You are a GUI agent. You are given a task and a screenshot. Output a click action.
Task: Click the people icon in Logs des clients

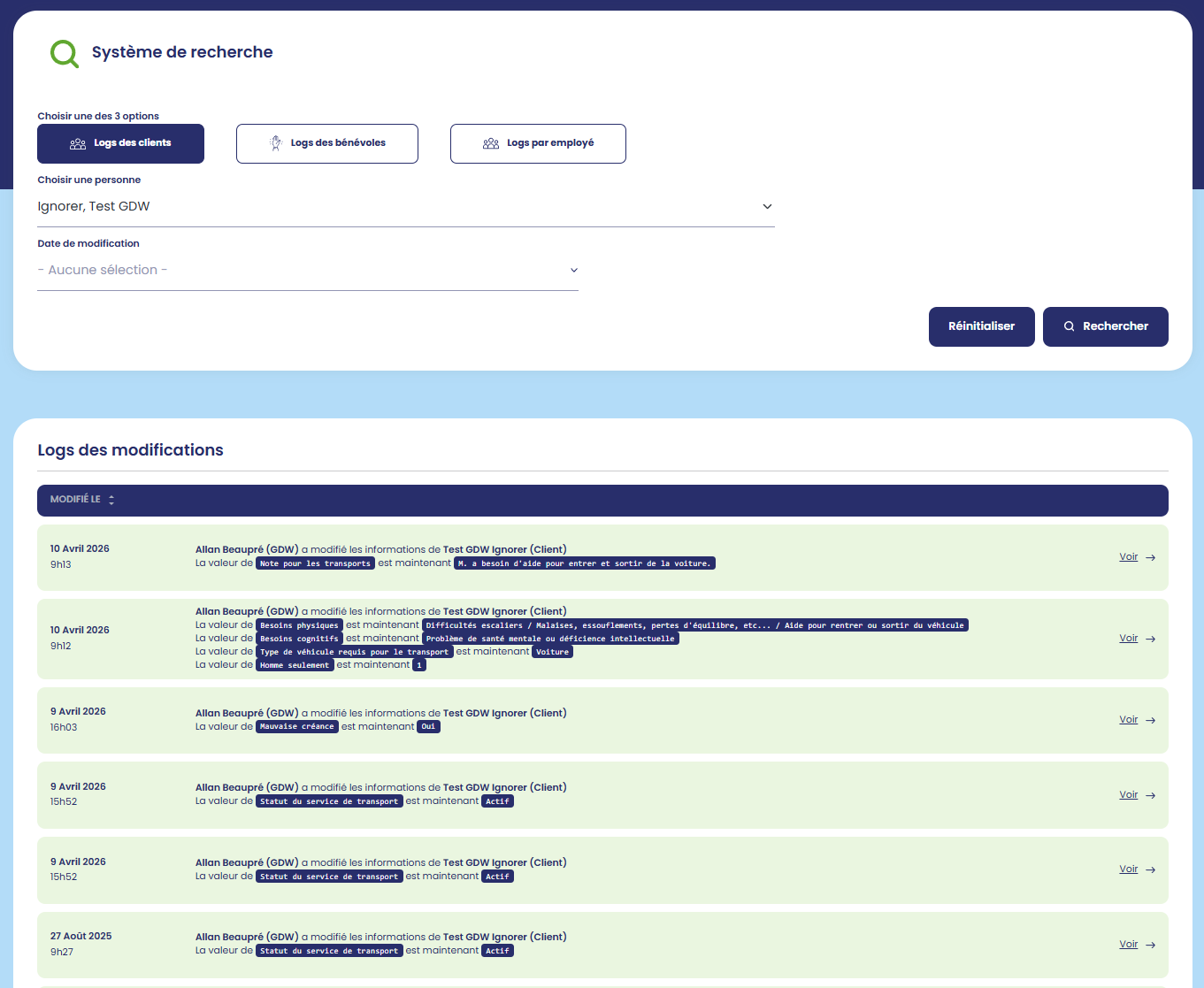pos(78,143)
